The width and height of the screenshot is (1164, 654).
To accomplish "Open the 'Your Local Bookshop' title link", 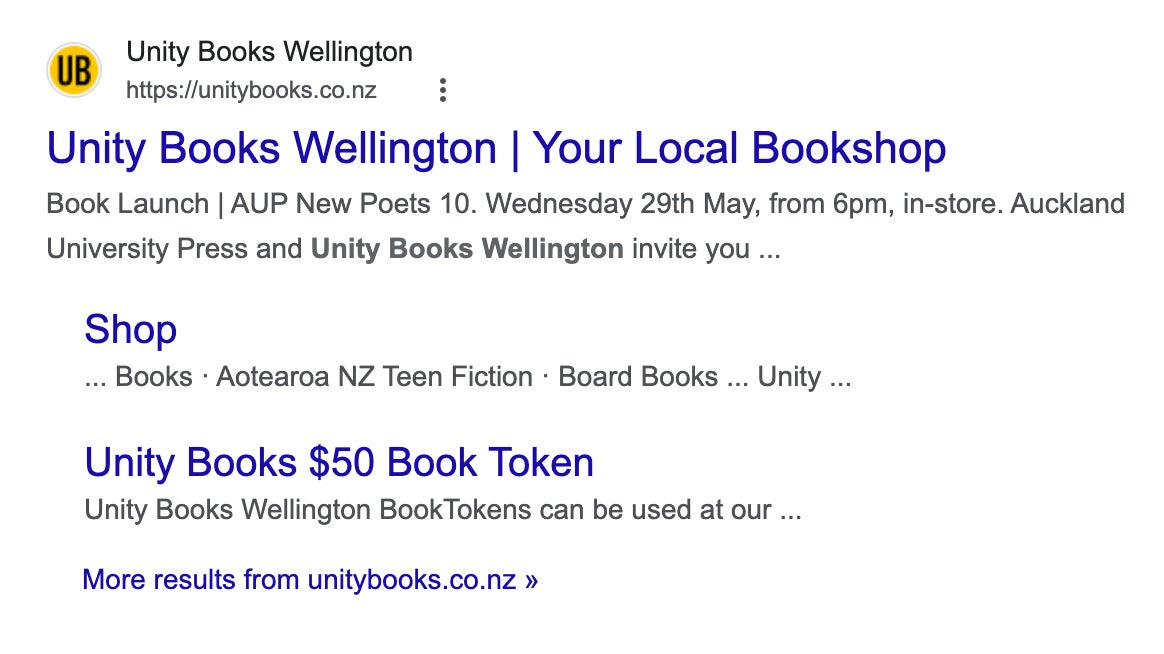I will point(496,149).
